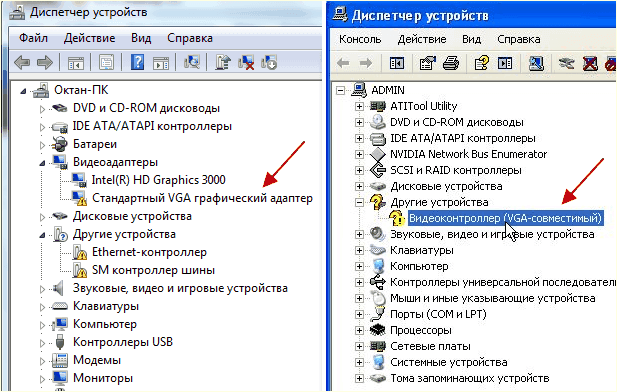Click the Show console tree icon in the left window
The width and height of the screenshot is (617, 392).
click(76, 62)
